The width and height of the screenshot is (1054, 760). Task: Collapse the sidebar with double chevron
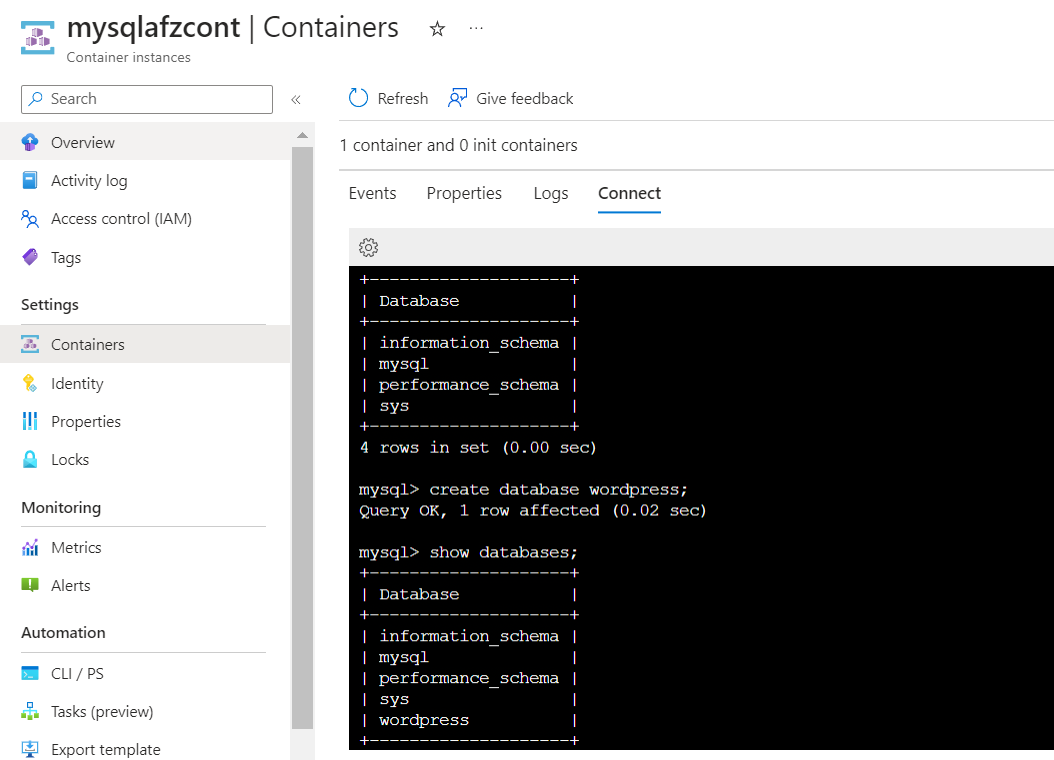(296, 99)
